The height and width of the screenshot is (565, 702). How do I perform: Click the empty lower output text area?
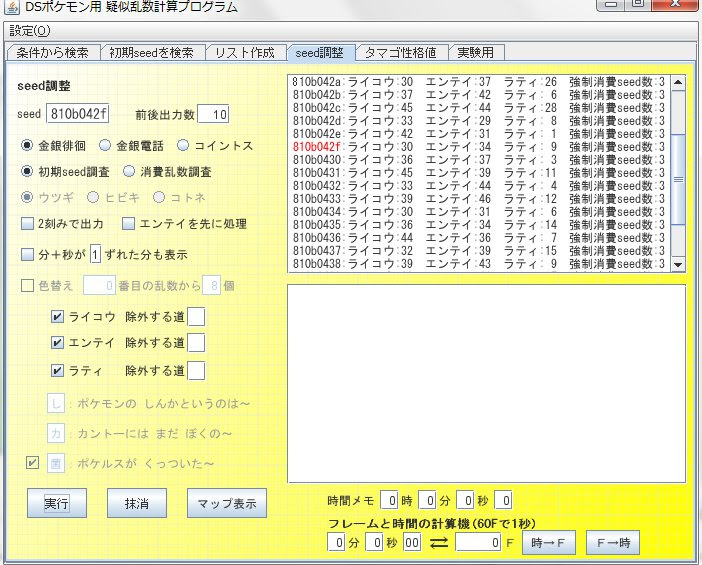pos(486,384)
